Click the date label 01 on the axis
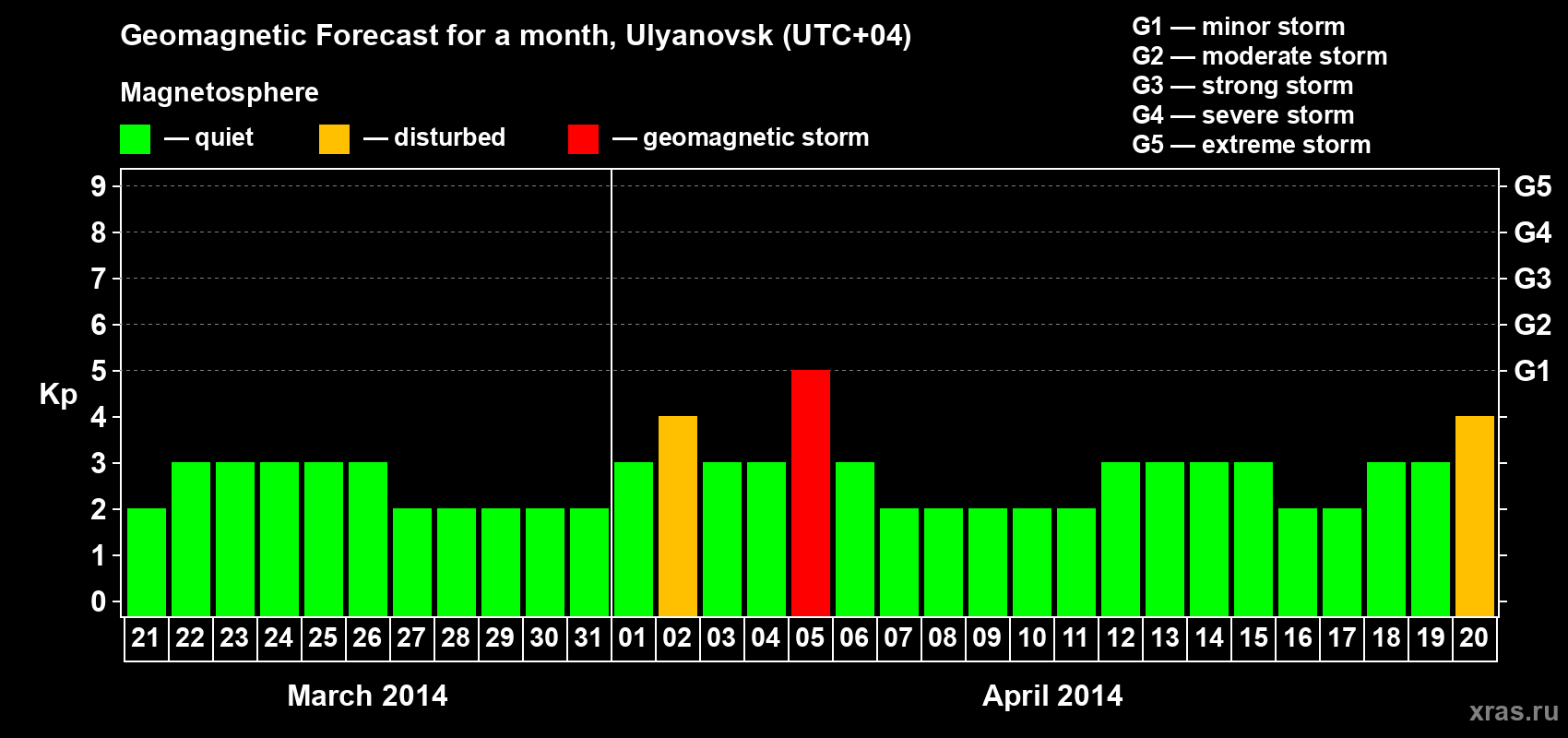This screenshot has height=738, width=1568. pos(633,638)
